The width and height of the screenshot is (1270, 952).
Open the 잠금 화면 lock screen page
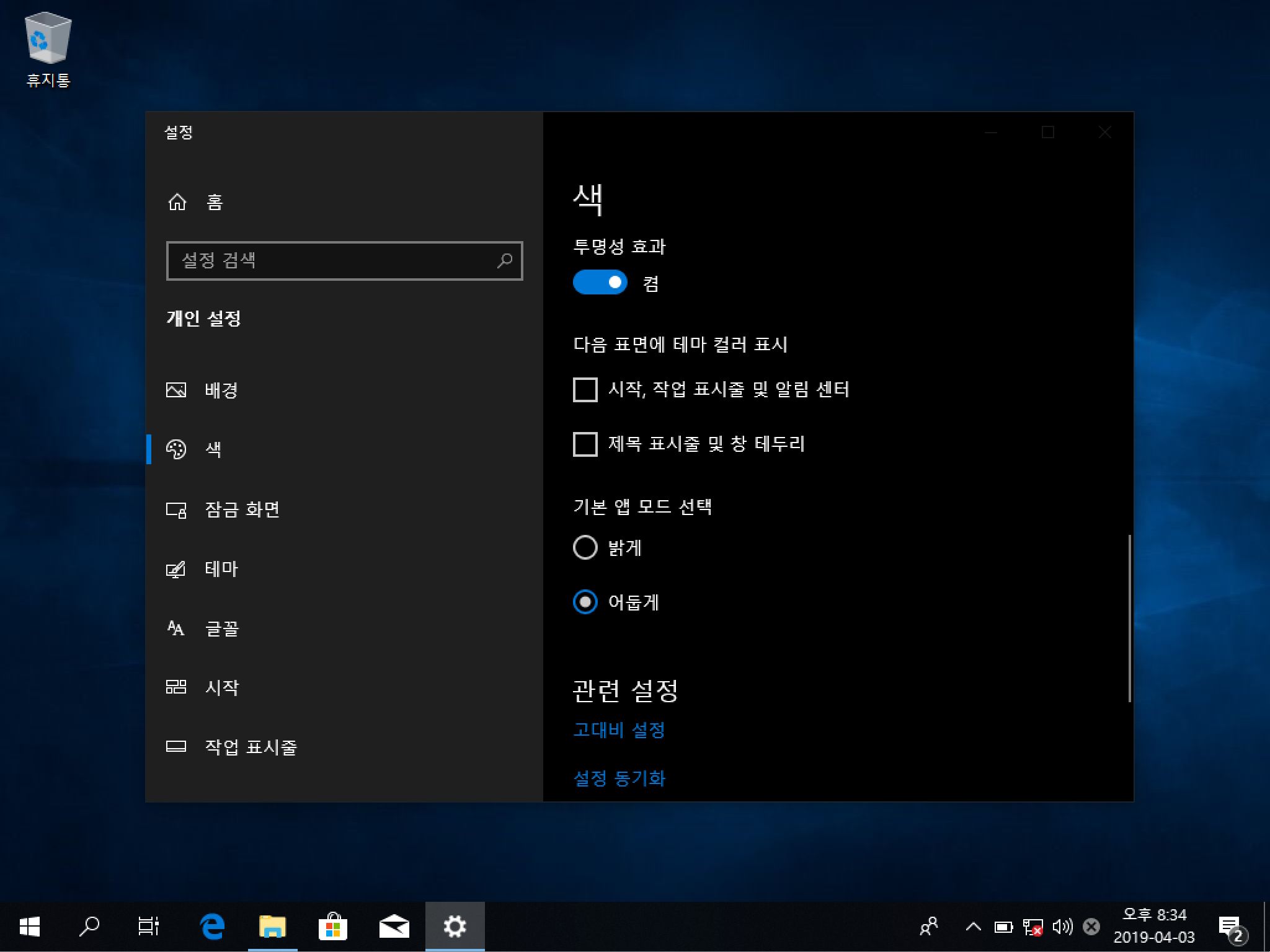(x=242, y=509)
